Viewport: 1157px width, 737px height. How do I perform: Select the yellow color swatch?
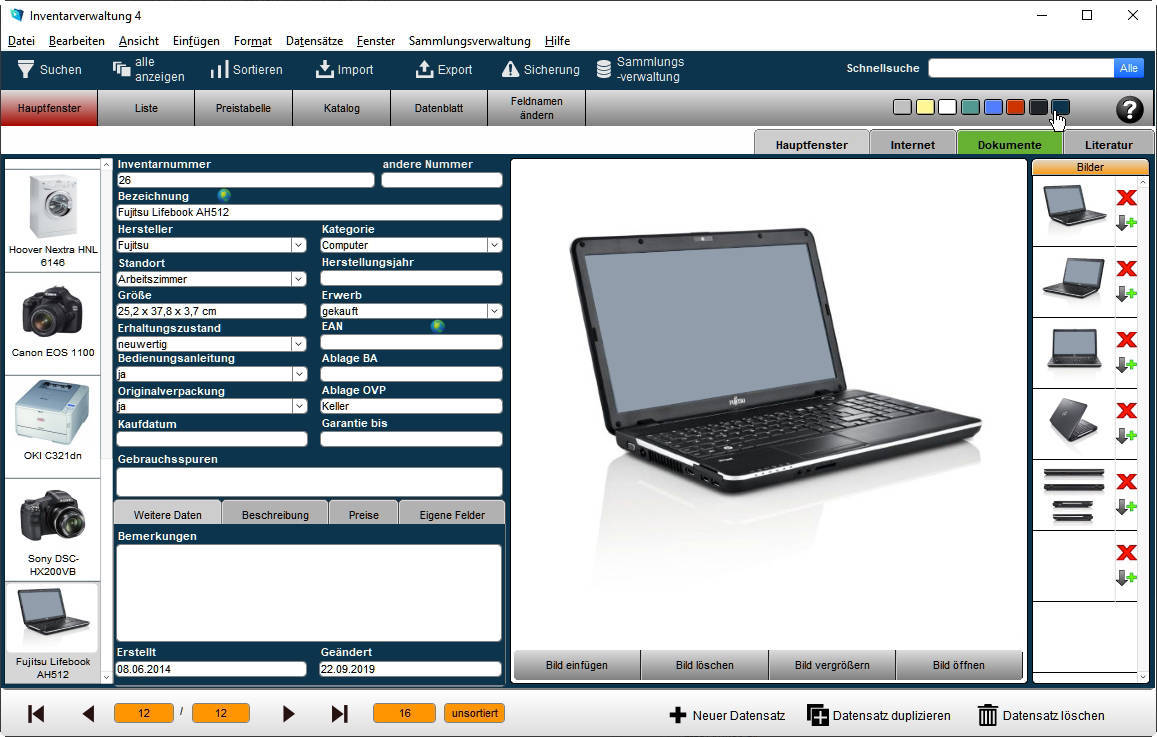tap(925, 107)
